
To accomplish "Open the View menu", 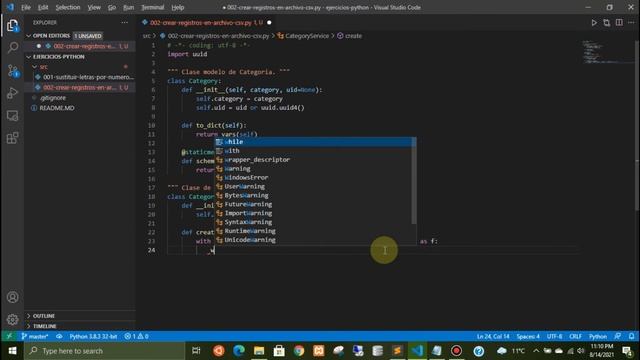I will point(94,7).
